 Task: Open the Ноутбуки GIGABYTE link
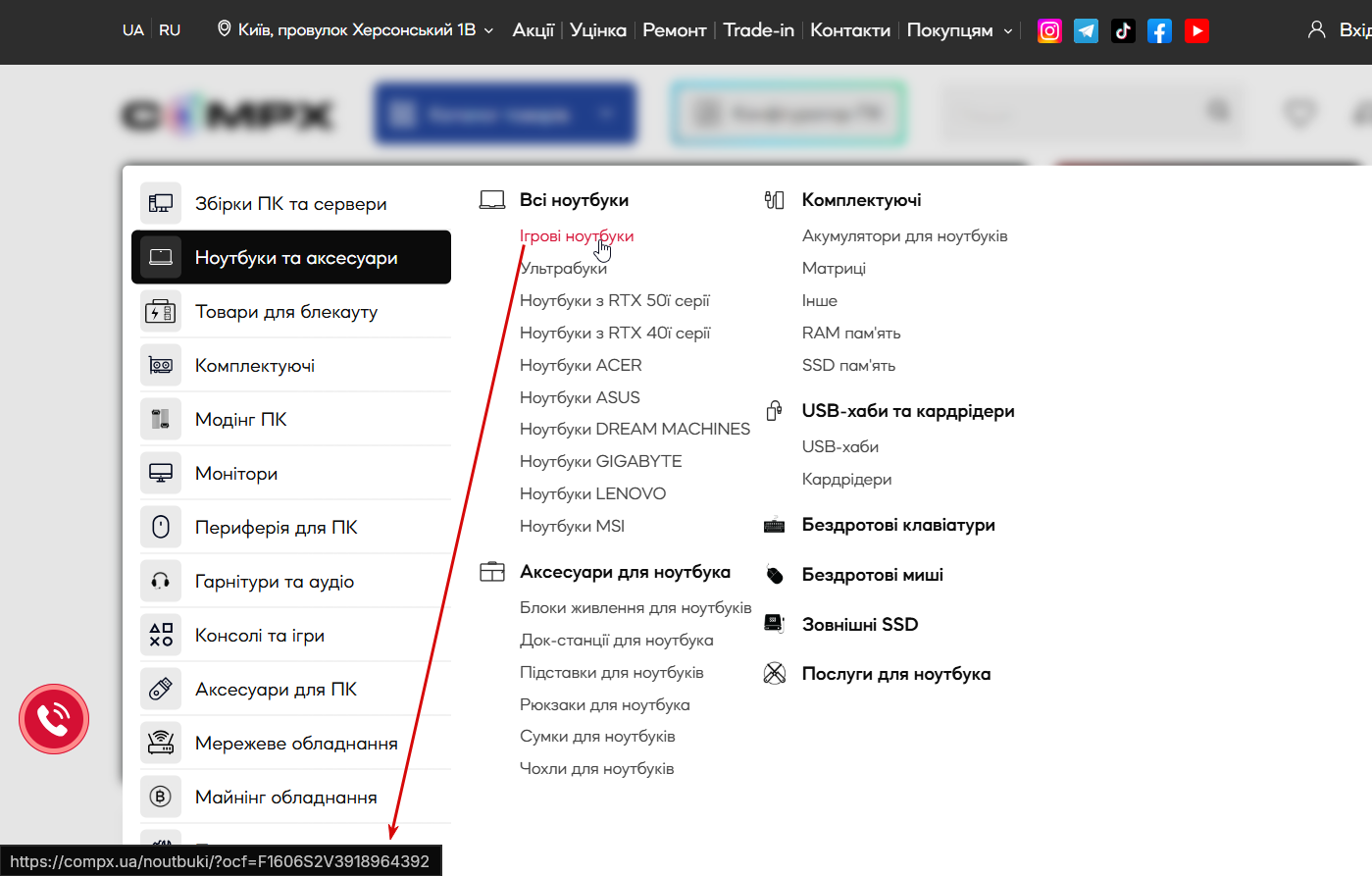(600, 462)
